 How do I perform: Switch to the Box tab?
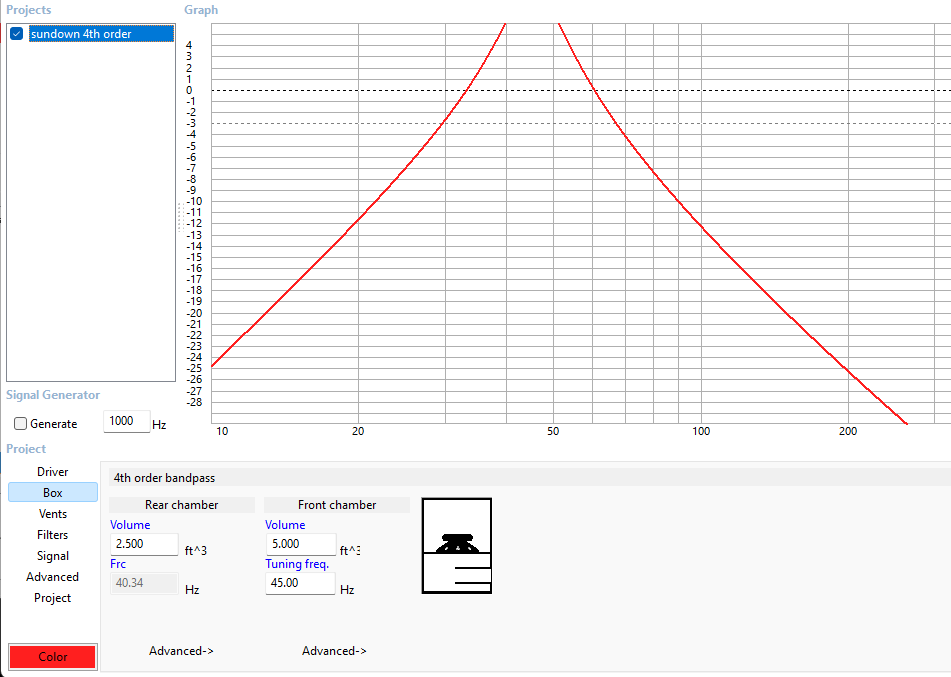click(53, 493)
